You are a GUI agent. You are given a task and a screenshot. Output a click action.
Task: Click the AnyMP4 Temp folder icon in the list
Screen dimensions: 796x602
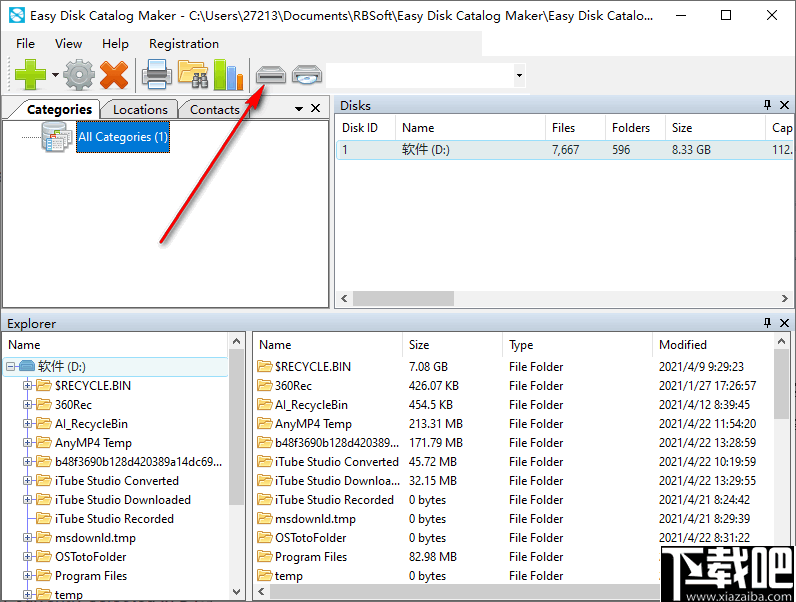tap(264, 423)
